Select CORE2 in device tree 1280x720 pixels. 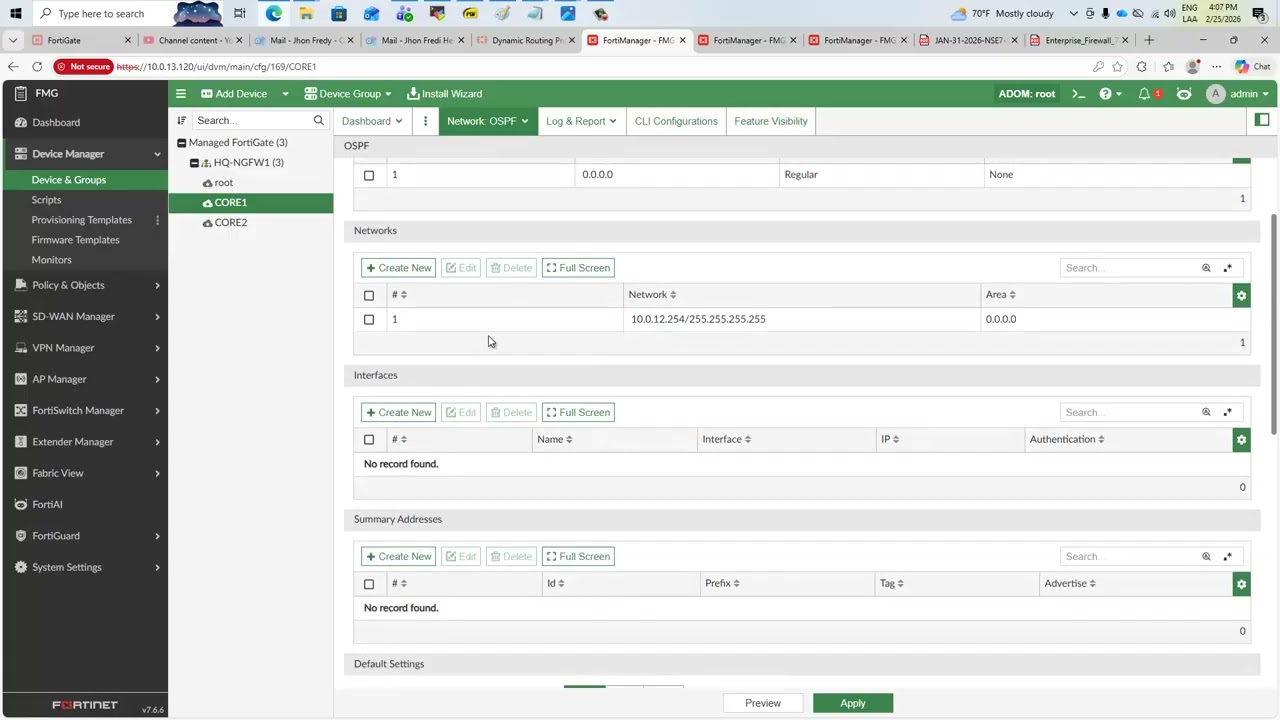[231, 223]
